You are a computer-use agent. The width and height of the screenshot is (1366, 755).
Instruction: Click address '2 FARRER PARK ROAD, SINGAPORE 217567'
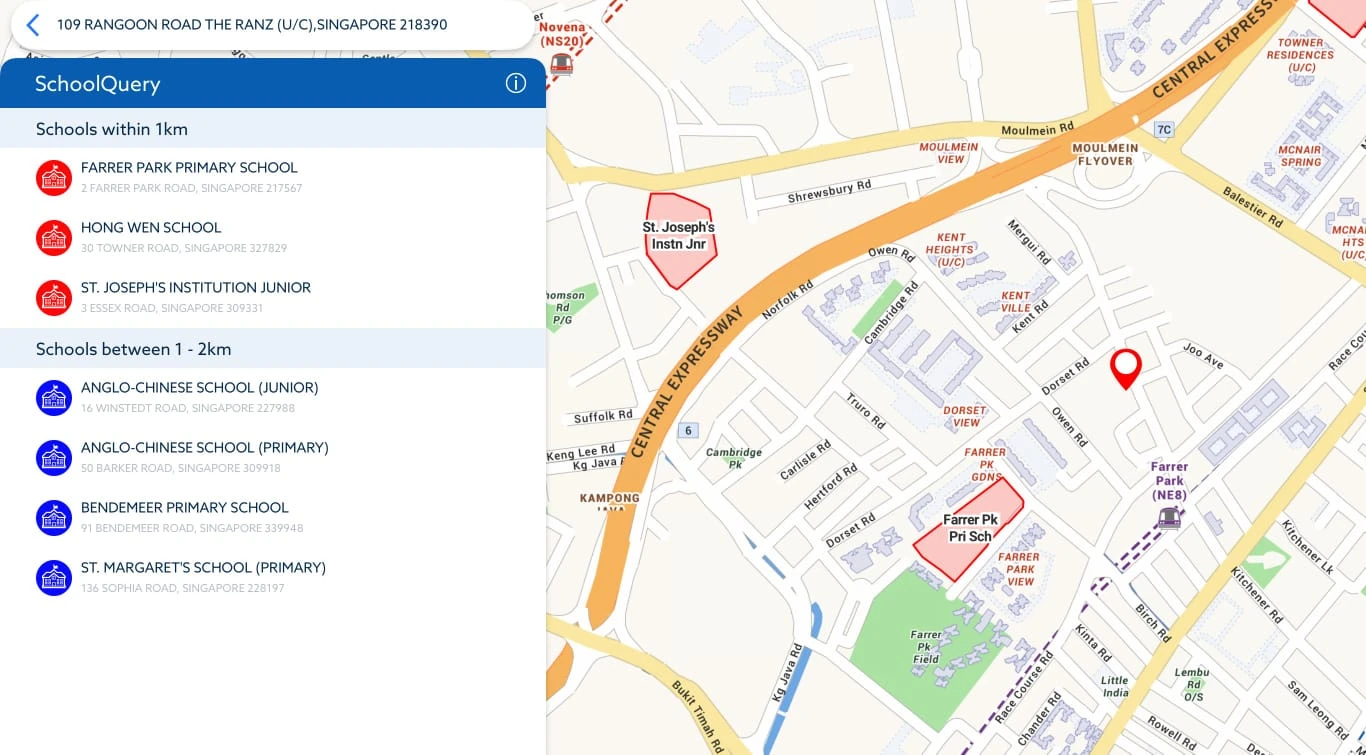(192, 188)
